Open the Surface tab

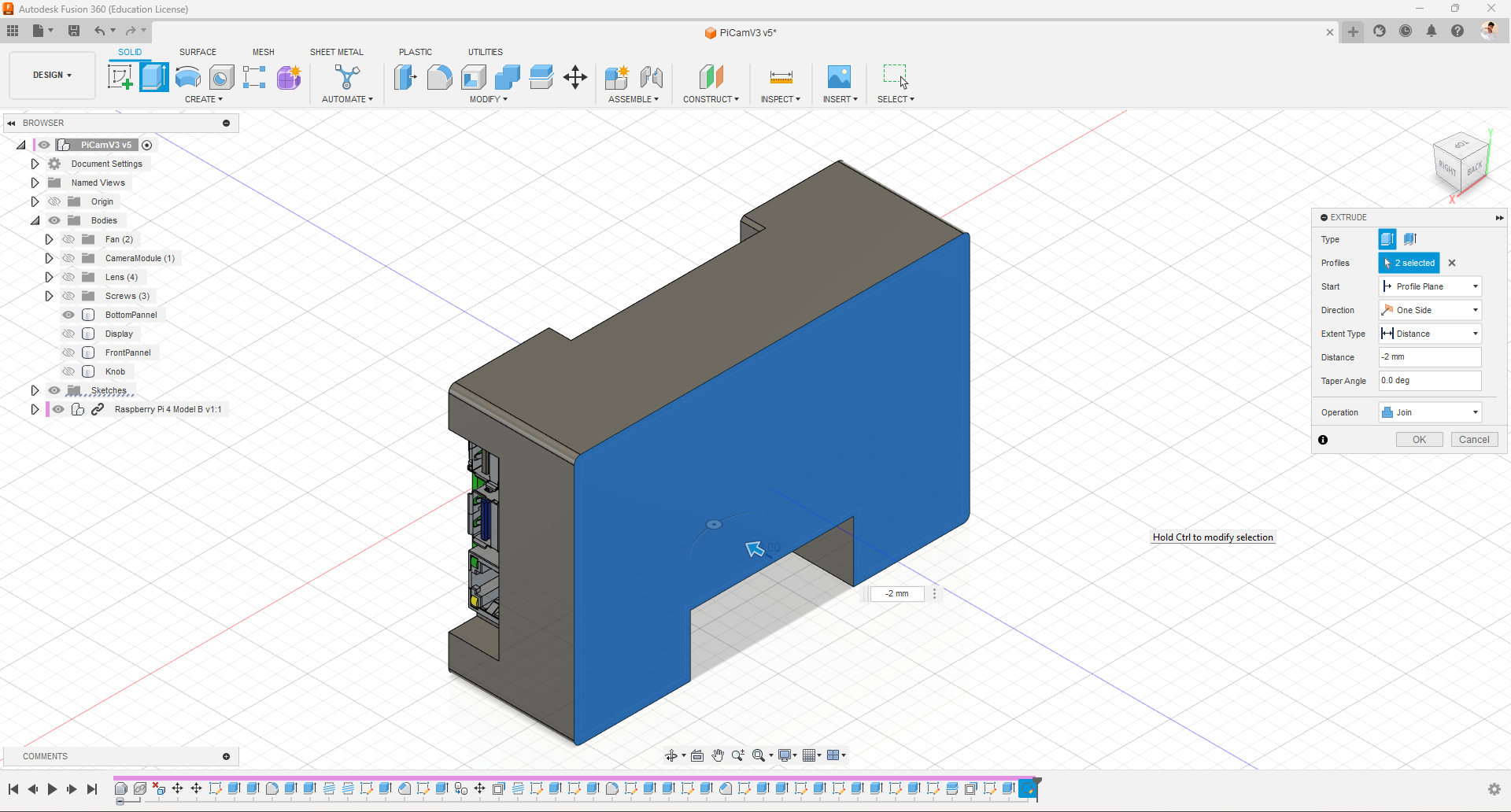coord(198,52)
